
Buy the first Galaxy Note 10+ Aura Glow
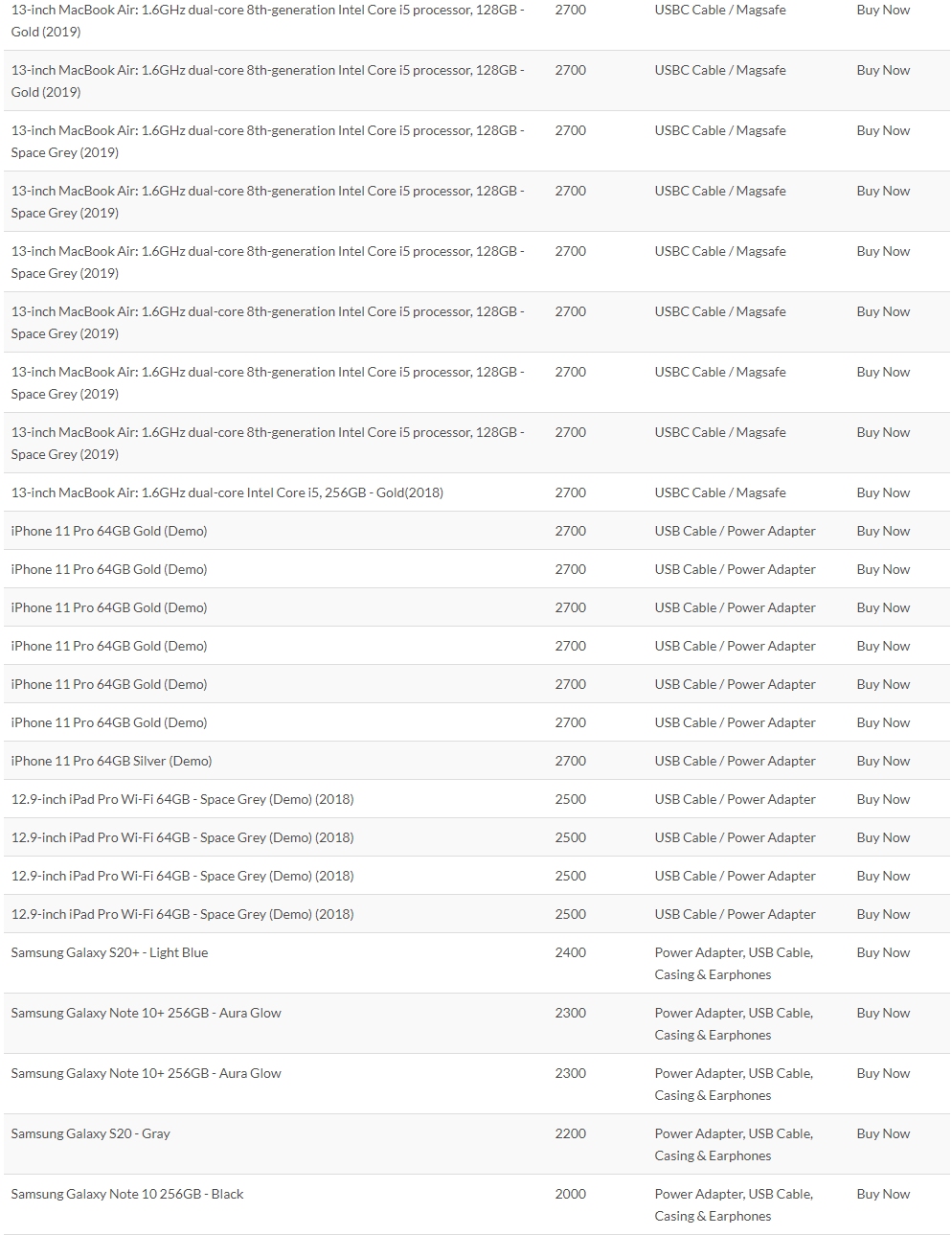(x=883, y=1013)
